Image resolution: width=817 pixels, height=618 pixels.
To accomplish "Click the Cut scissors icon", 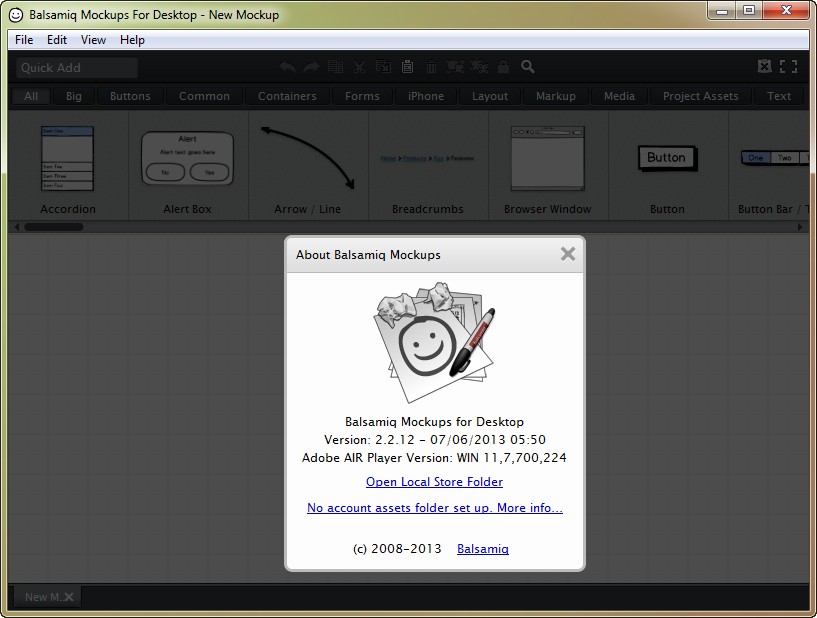I will click(360, 67).
